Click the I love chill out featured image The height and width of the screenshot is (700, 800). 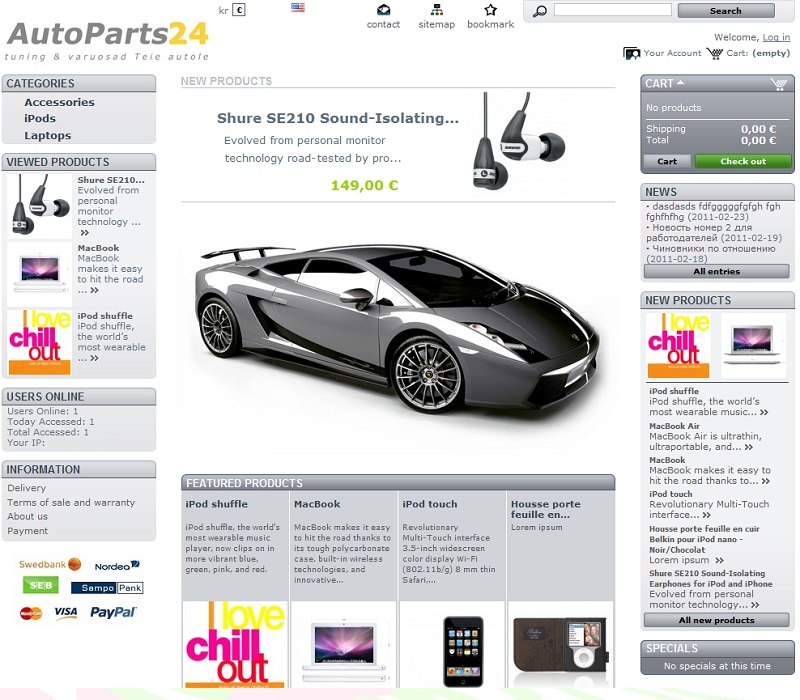[235, 644]
